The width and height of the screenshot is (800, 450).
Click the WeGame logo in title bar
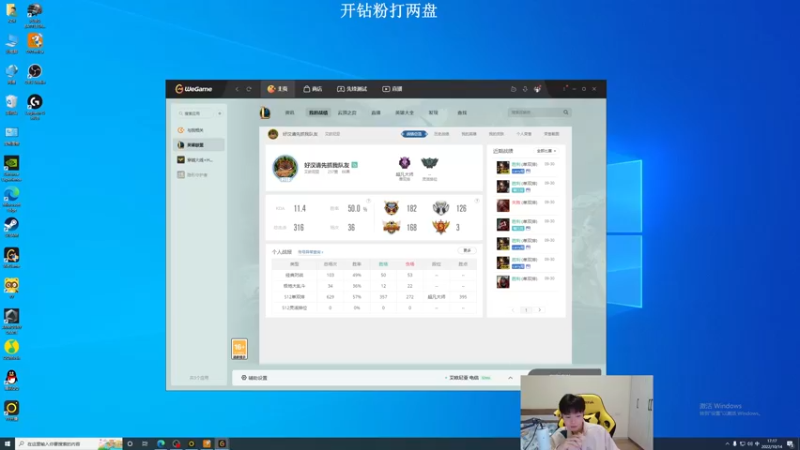pos(193,89)
